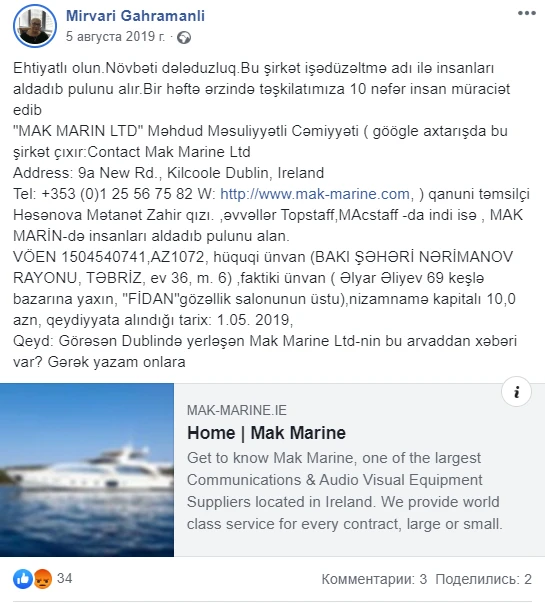Open Mirvari Gahramanli's profile picture
The image size is (545, 603).
[x=35, y=26]
